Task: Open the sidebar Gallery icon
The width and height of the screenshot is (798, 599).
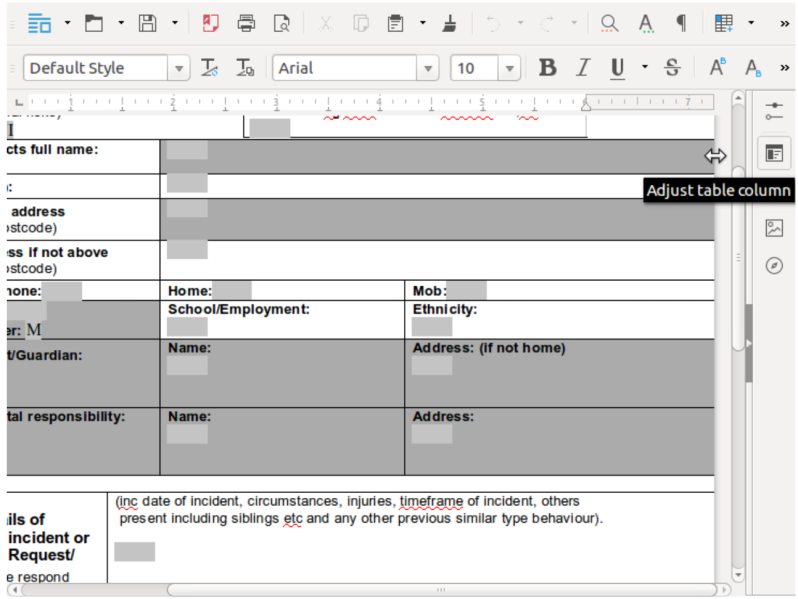Action: click(x=774, y=228)
